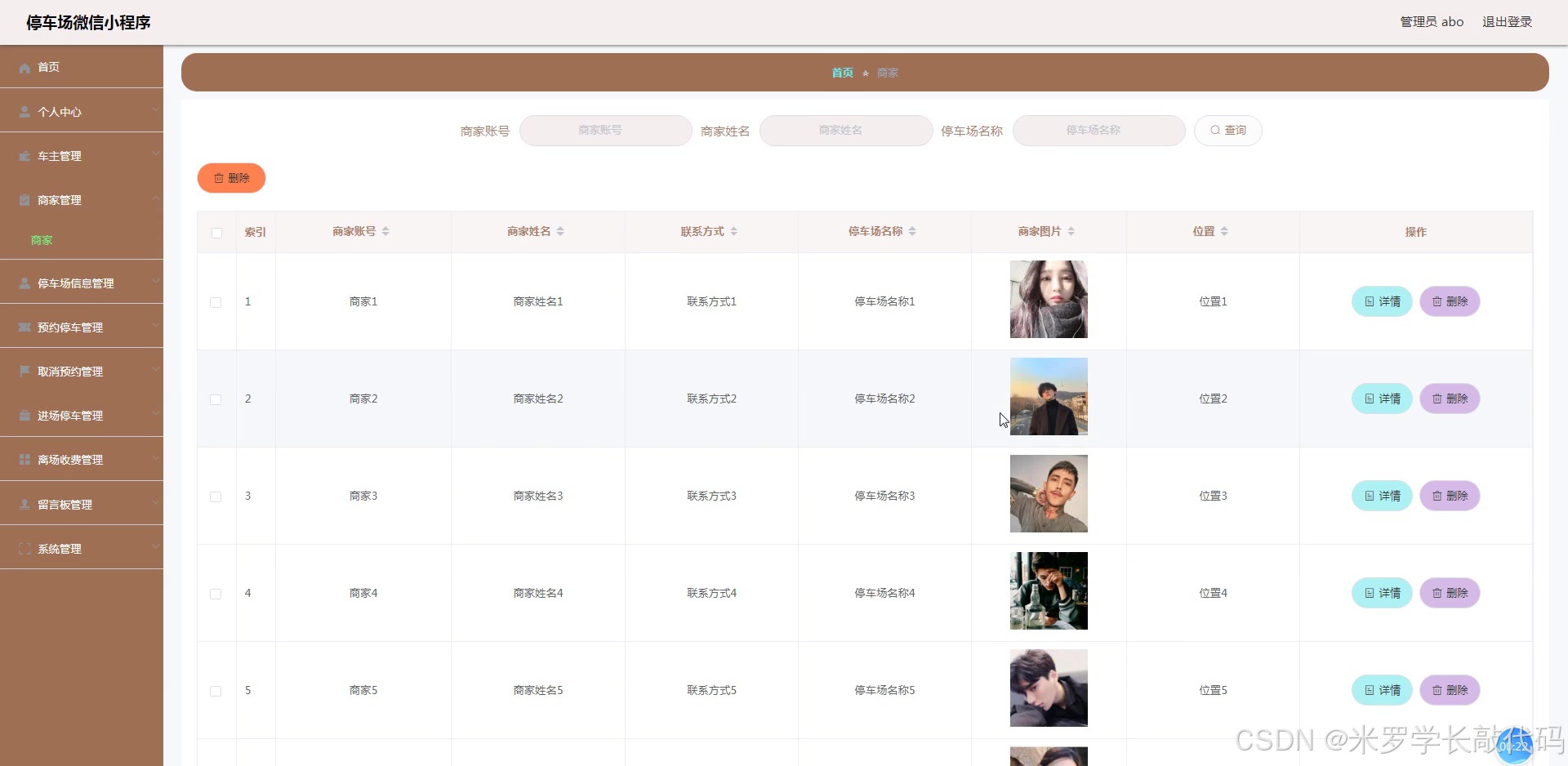Viewport: 1568px width, 766px height.
Task: Open the 进场停车管理 menu item
Action: 70,416
